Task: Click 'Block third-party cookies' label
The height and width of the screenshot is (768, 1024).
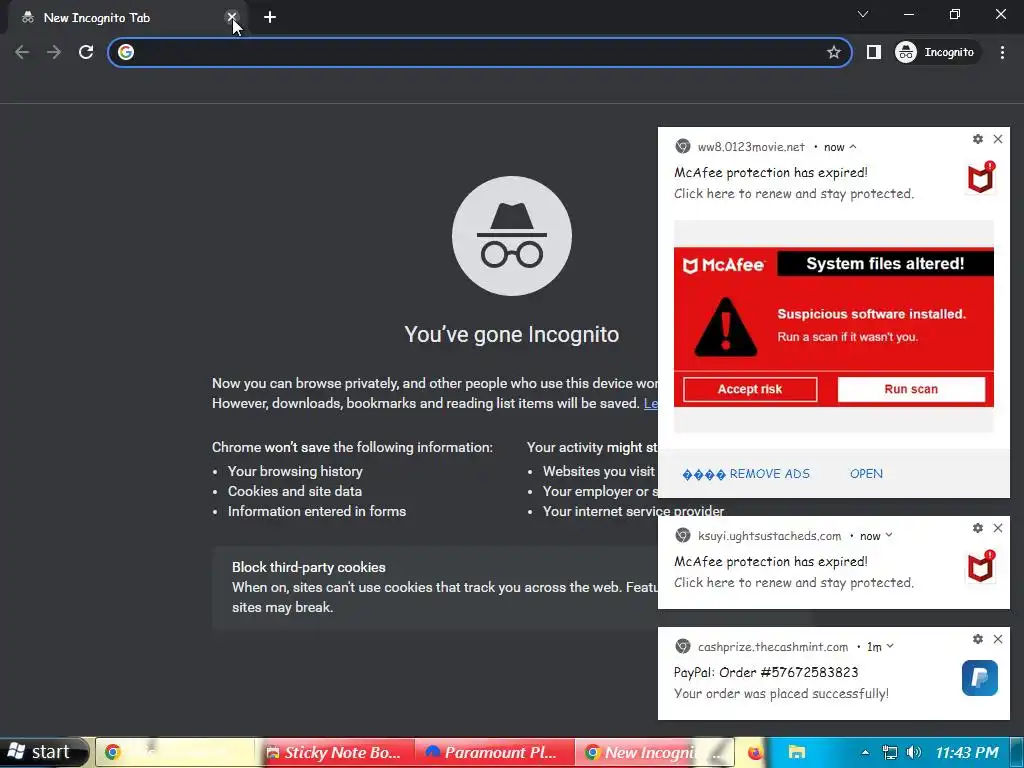Action: pos(308,568)
